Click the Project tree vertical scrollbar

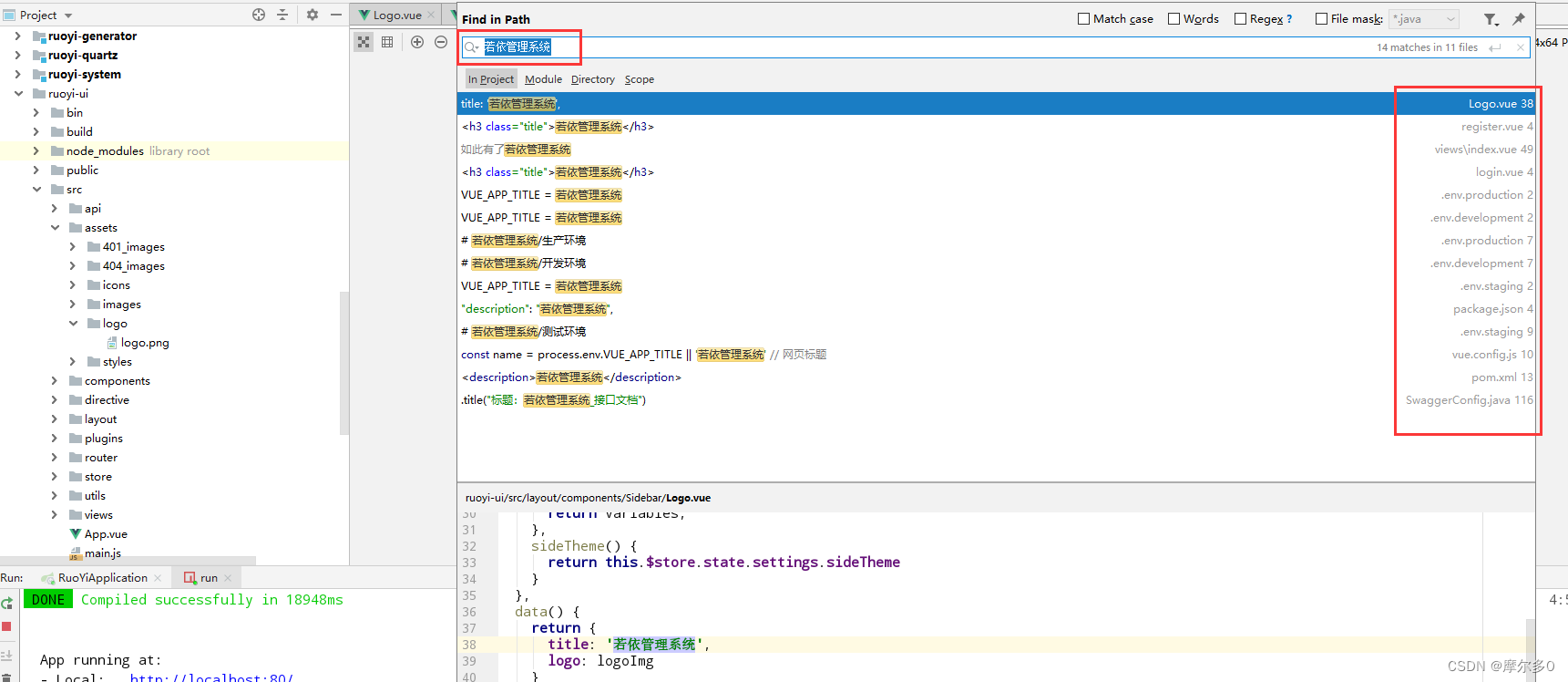pos(343,363)
